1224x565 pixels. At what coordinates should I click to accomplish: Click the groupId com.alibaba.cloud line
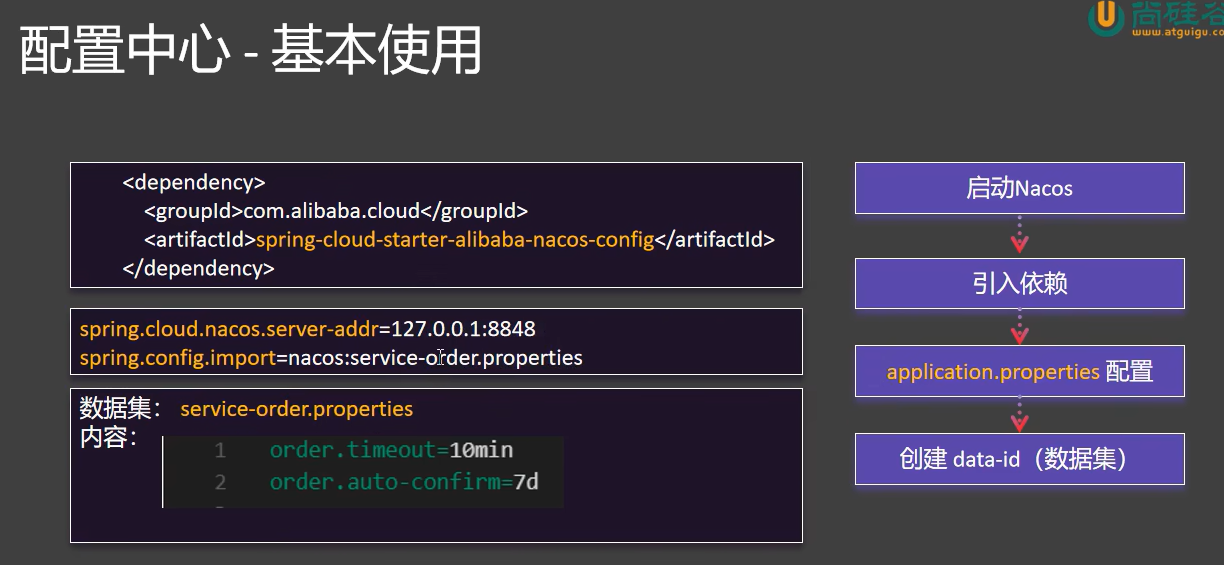[336, 211]
